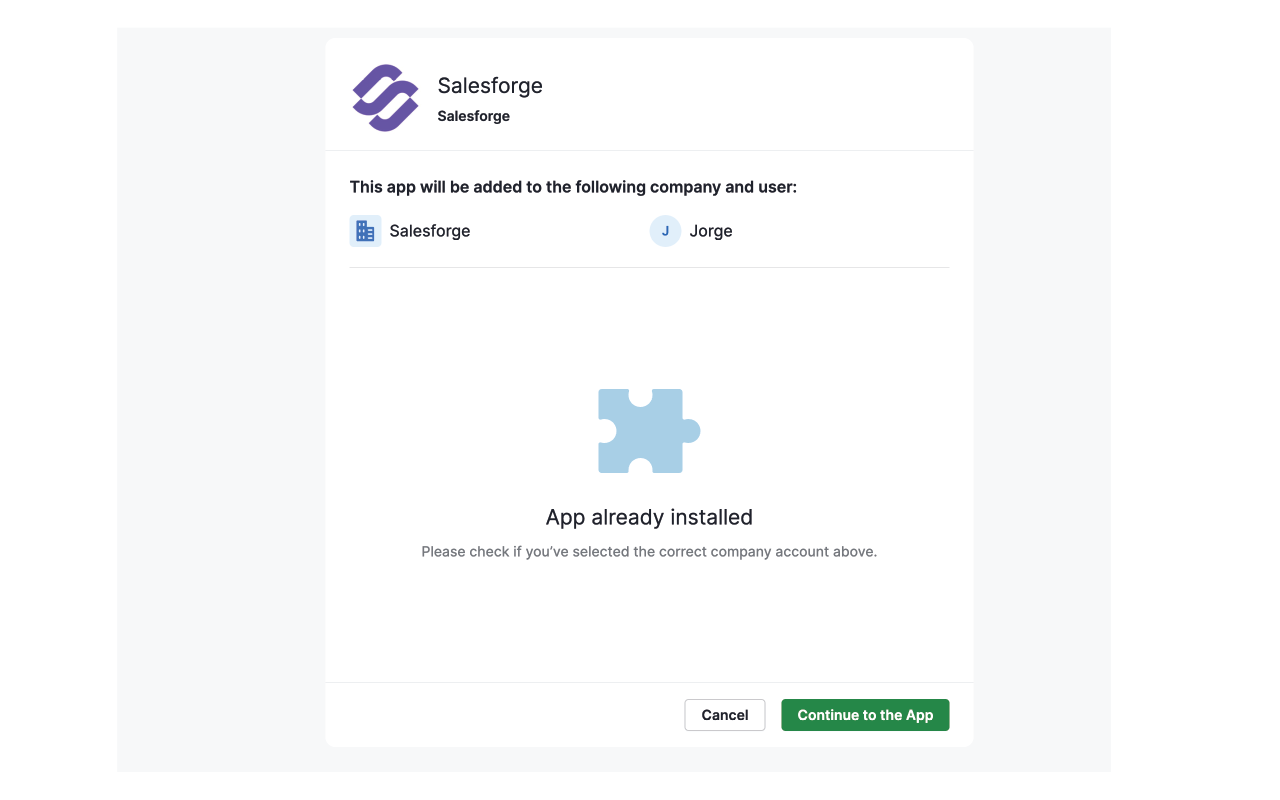Click Jorge's circular avatar with letter J
The height and width of the screenshot is (800, 1280).
665,230
